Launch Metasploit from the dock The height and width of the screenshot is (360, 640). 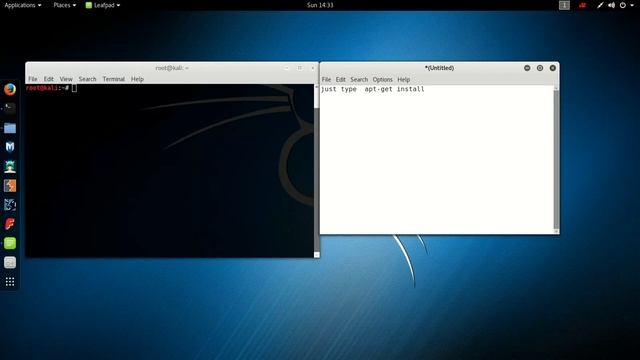10,147
